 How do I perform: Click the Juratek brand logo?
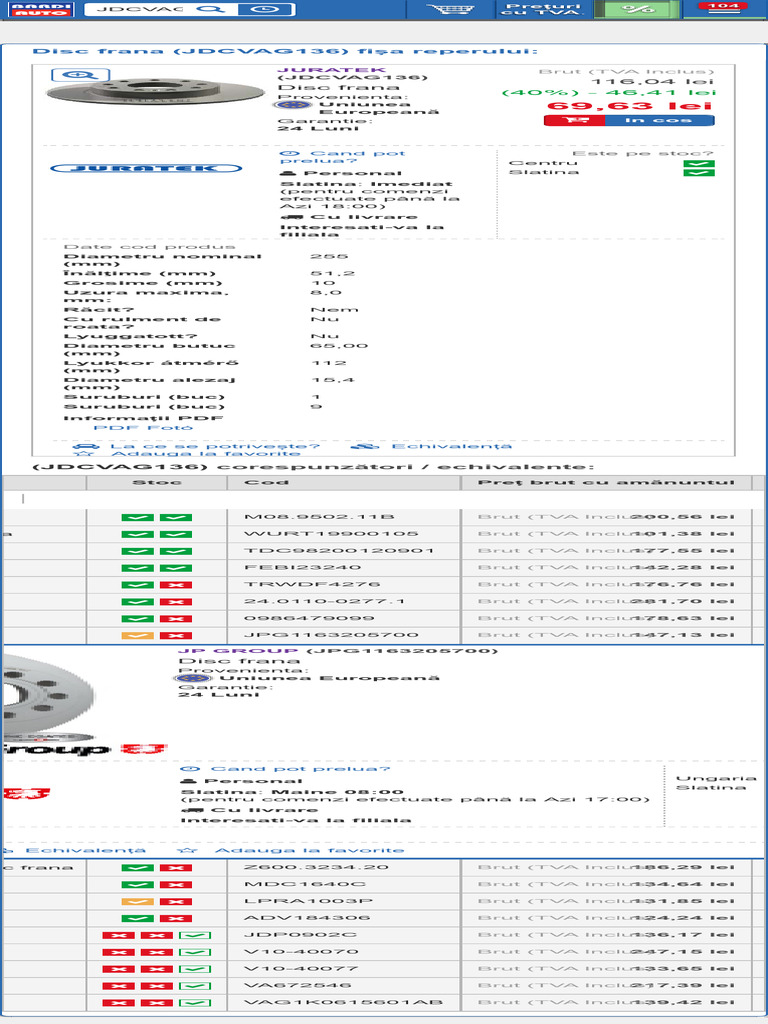point(146,168)
